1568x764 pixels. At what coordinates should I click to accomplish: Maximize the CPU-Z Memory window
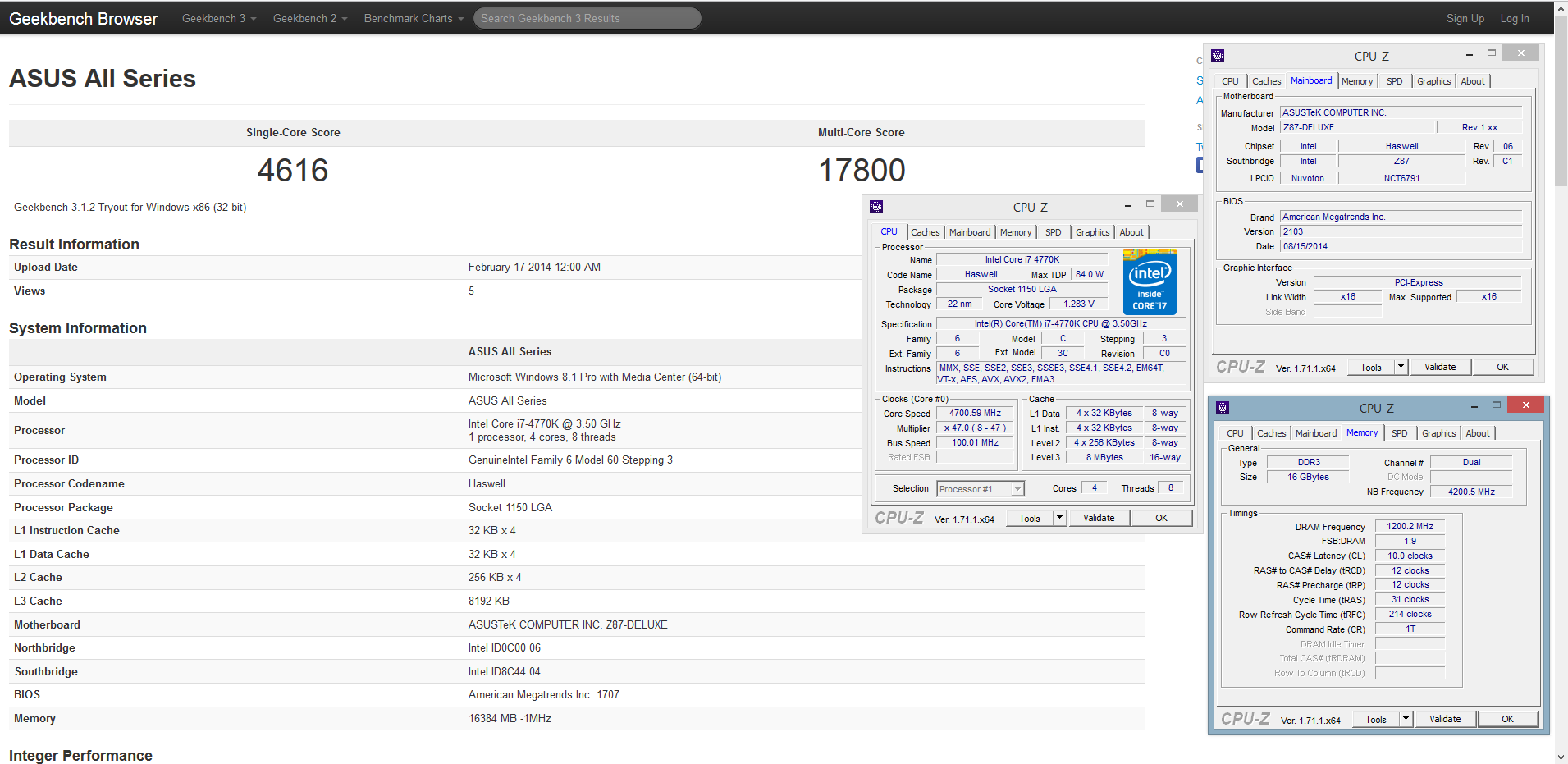point(1497,405)
